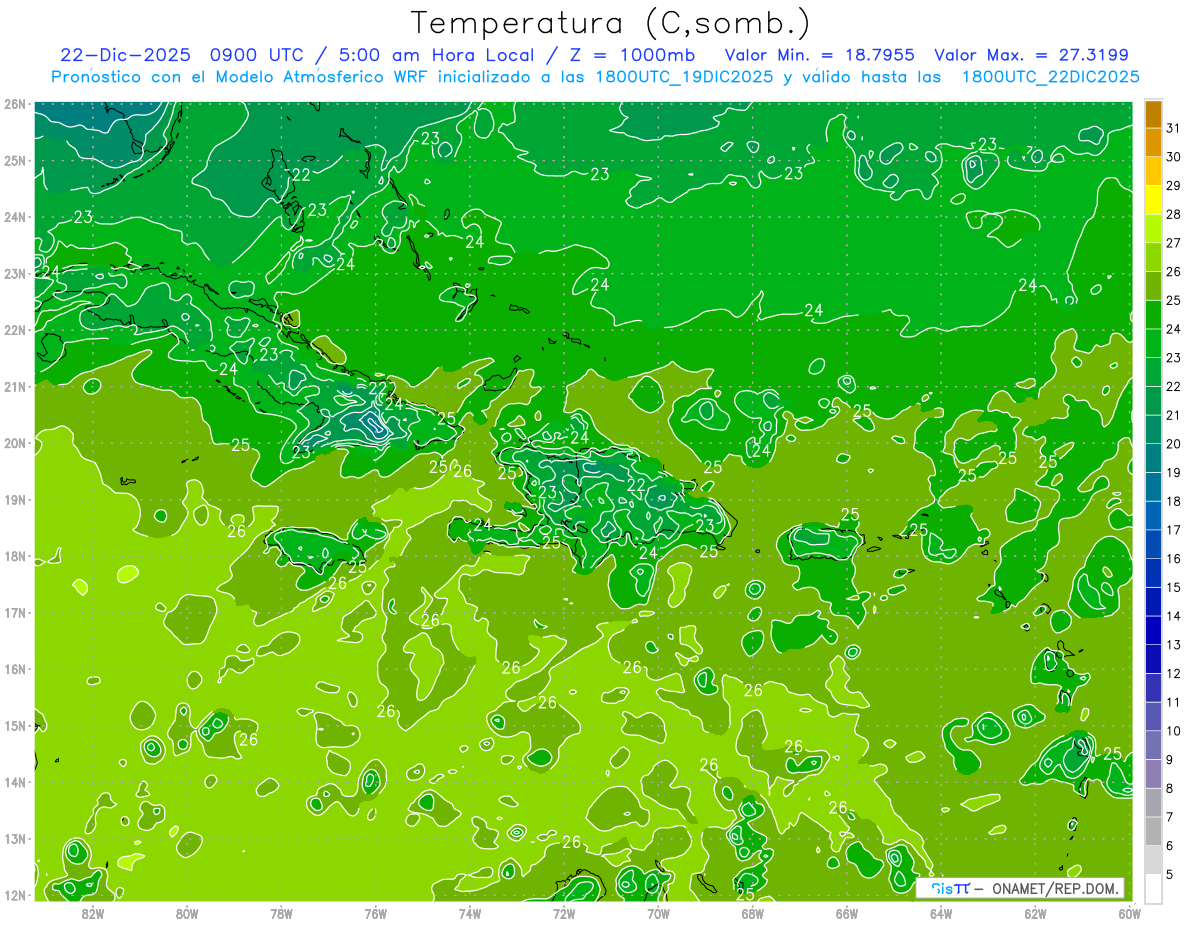Screen dimensions: 1200x927
Task: Click latitude axis label "12N"
Action: (x=14, y=895)
